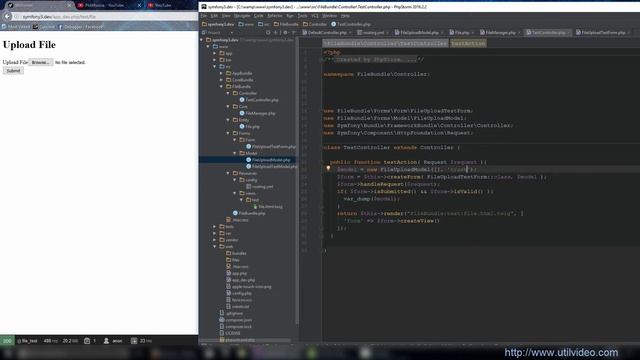Click the Browse button in upload form
This screenshot has width=640, height=360.
tap(41, 62)
